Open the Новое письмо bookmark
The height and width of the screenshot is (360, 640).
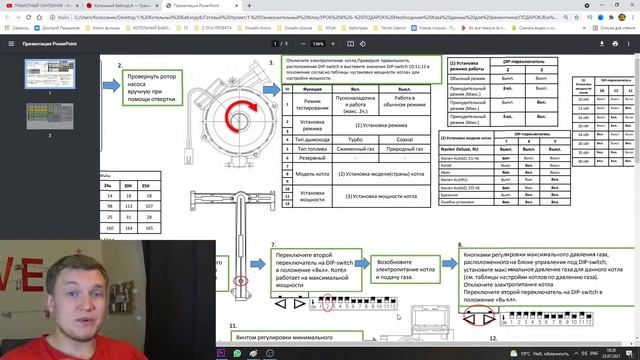433,28
